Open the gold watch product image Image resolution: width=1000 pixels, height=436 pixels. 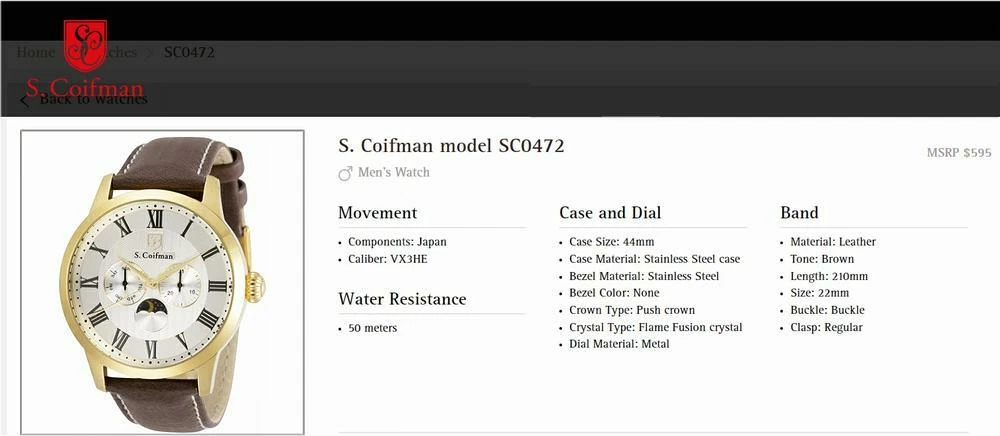[x=162, y=282]
